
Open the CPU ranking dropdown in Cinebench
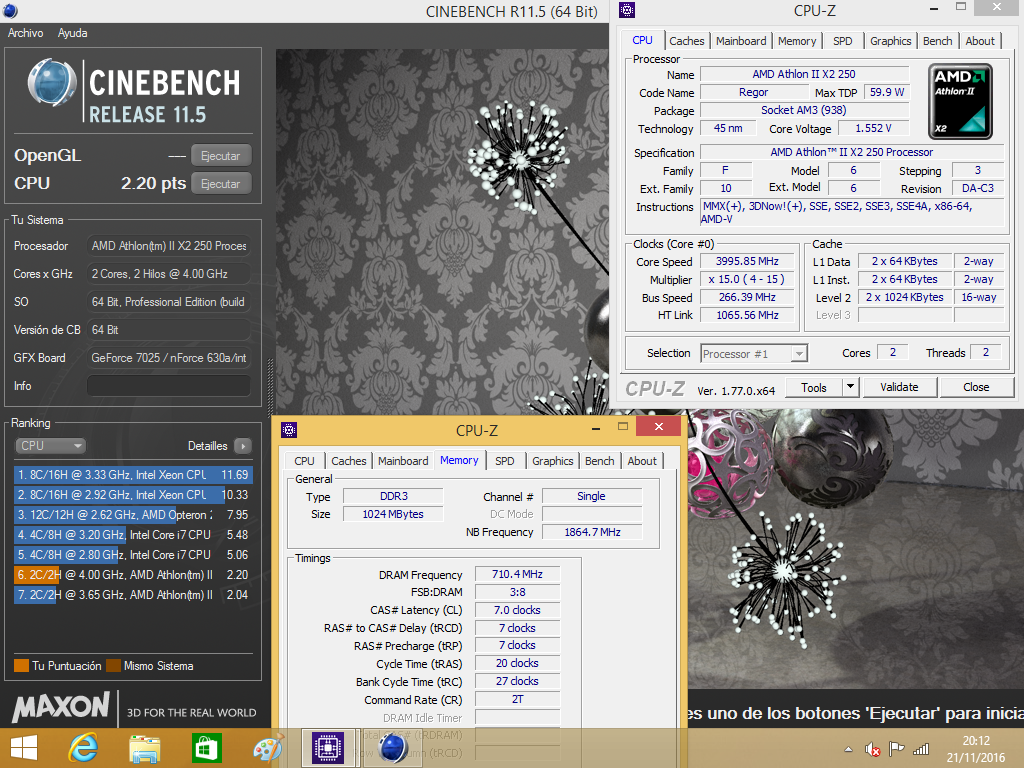(50, 445)
